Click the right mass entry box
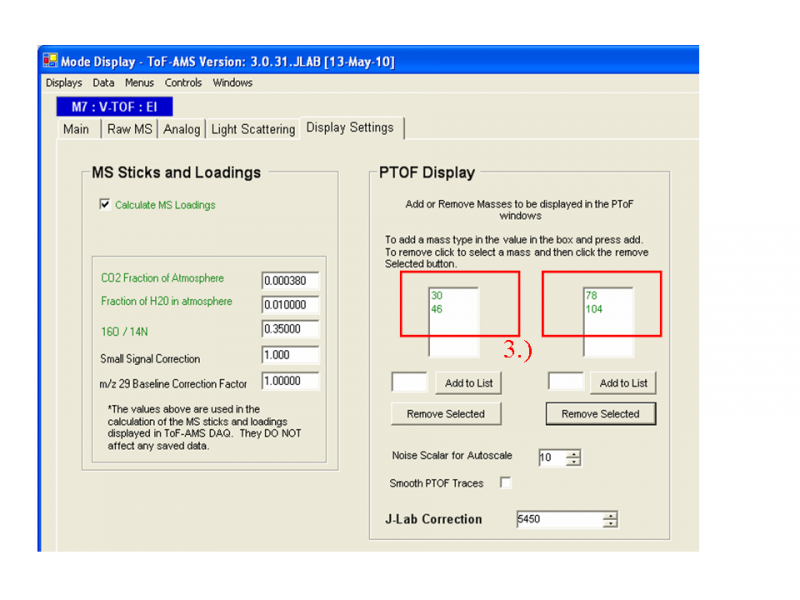This screenshot has height=600, width=800. (x=566, y=382)
